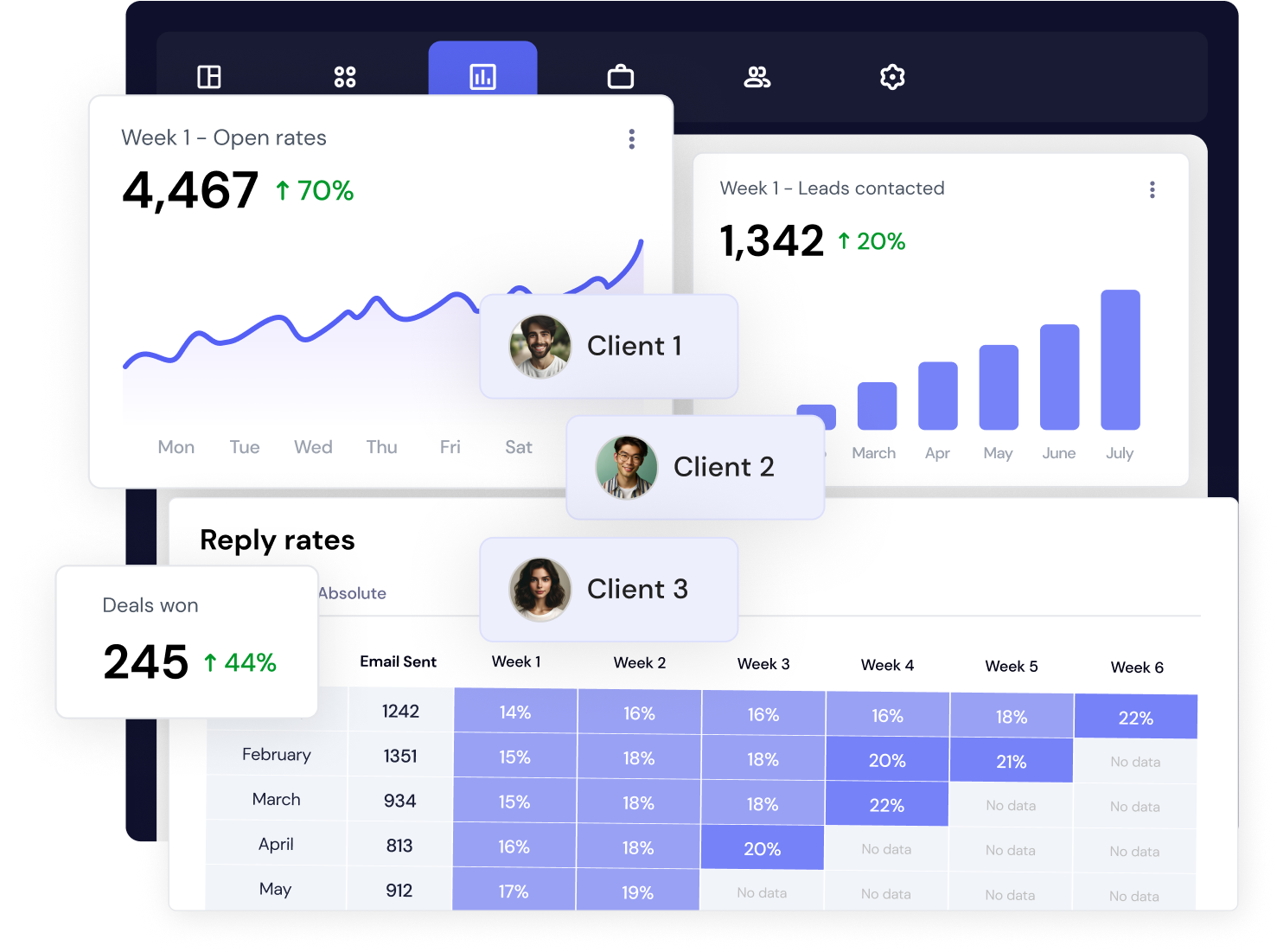Viewport: 1277px width, 952px height.
Task: Click the 20% cell in April row
Action: (763, 848)
